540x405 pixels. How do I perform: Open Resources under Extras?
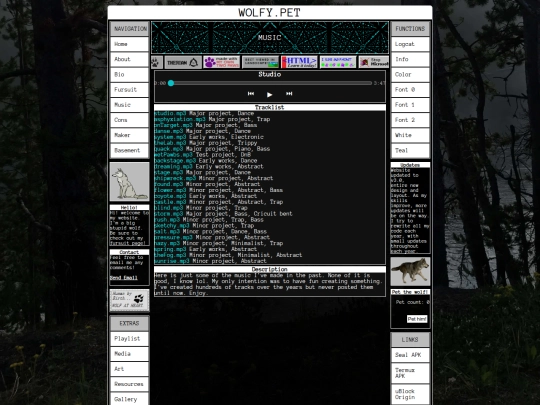[x=129, y=384]
